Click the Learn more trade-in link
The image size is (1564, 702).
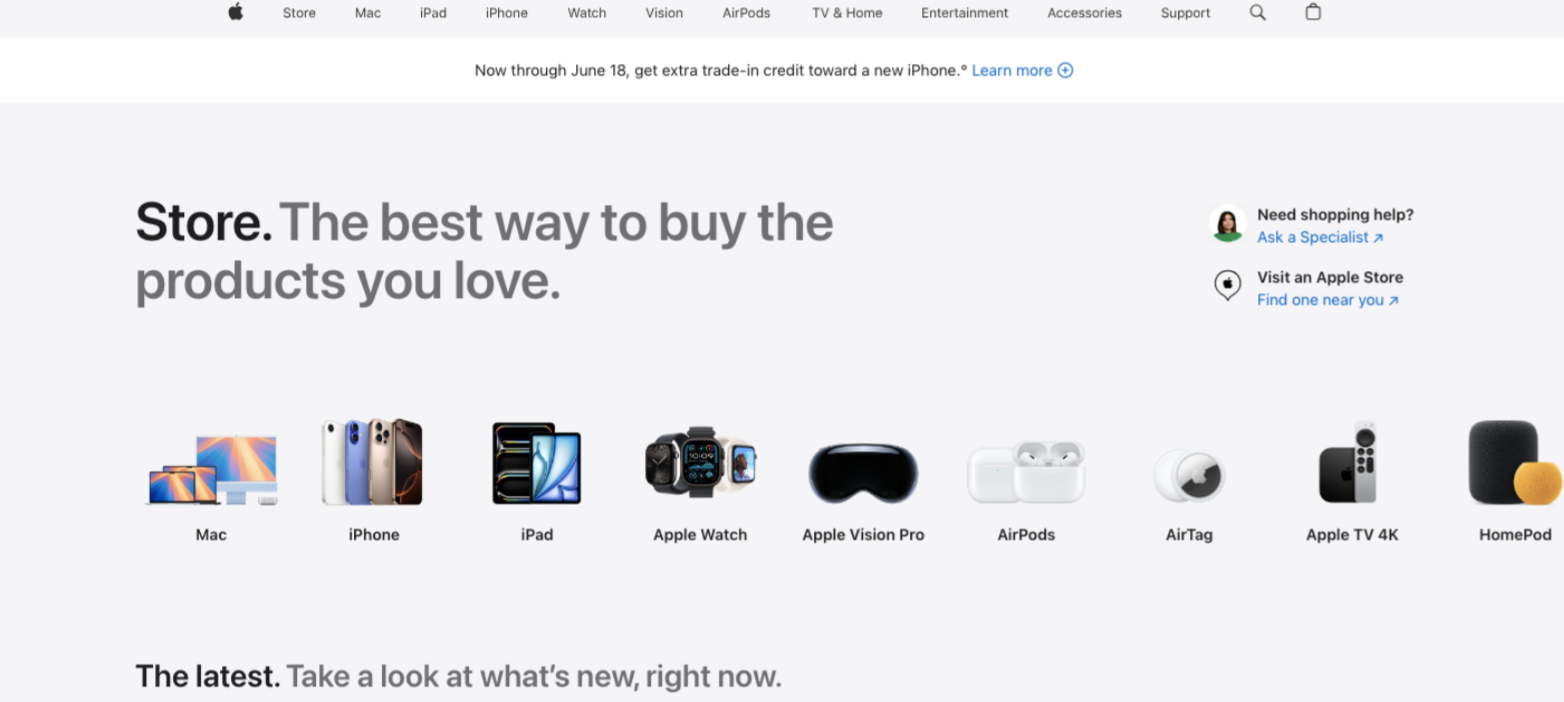coord(1012,70)
